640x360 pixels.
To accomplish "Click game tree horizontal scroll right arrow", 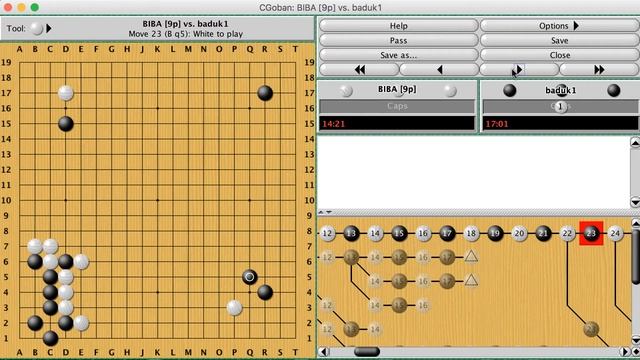I will (x=625, y=351).
